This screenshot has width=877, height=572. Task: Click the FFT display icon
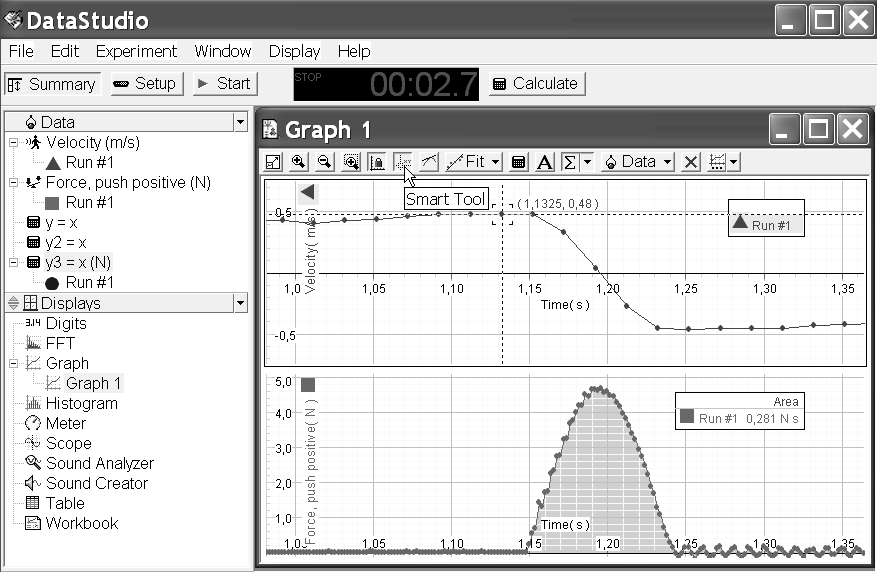[34, 343]
